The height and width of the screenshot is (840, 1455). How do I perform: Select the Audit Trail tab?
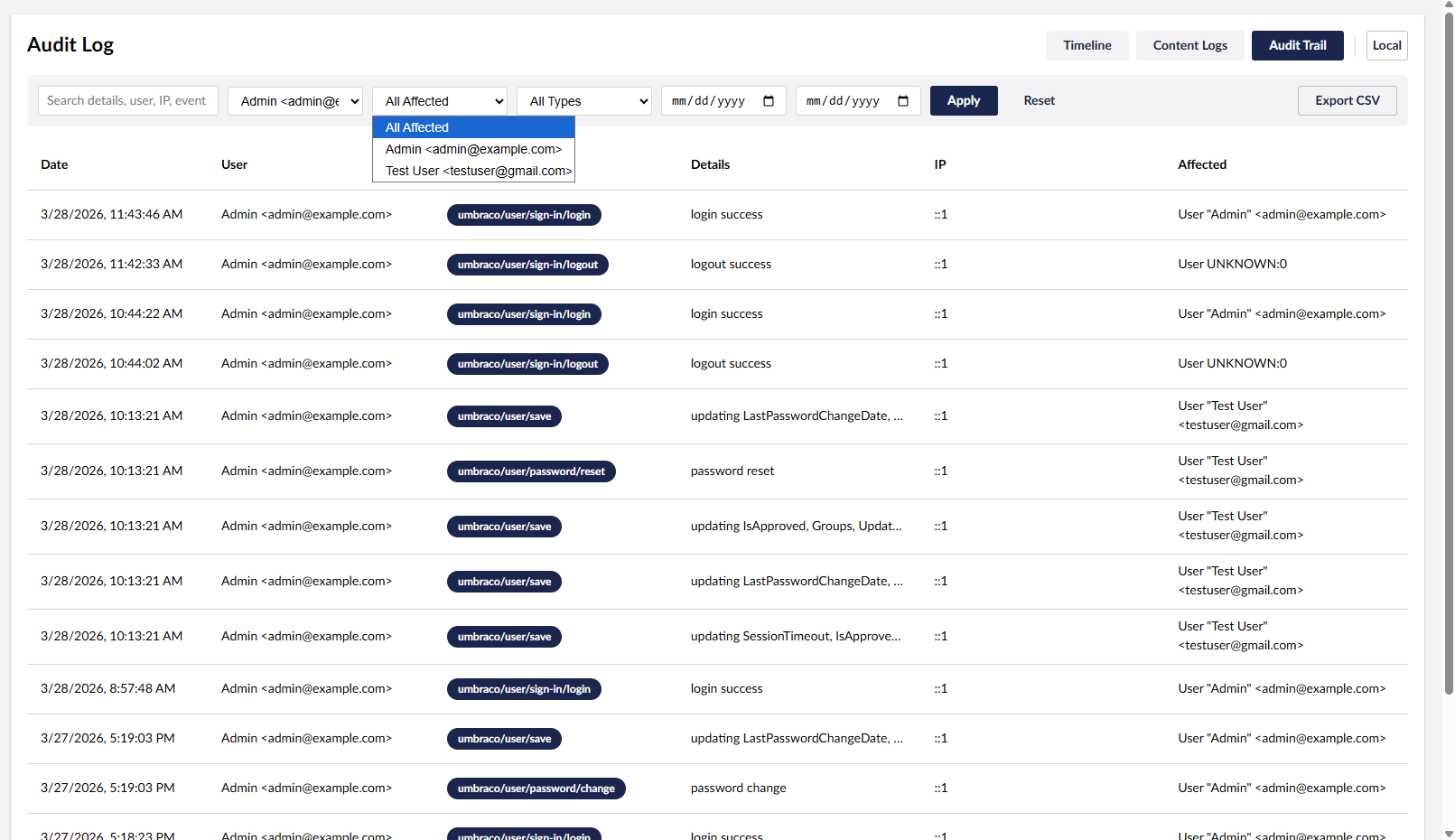tap(1298, 45)
